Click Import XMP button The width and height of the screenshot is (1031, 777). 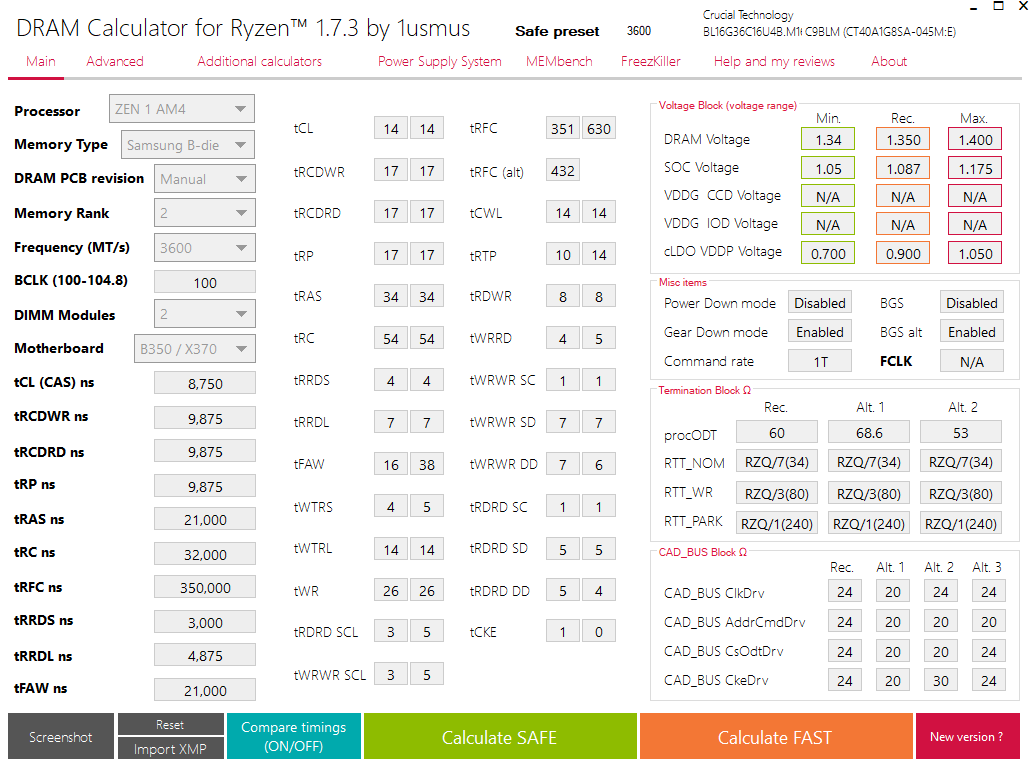click(170, 749)
